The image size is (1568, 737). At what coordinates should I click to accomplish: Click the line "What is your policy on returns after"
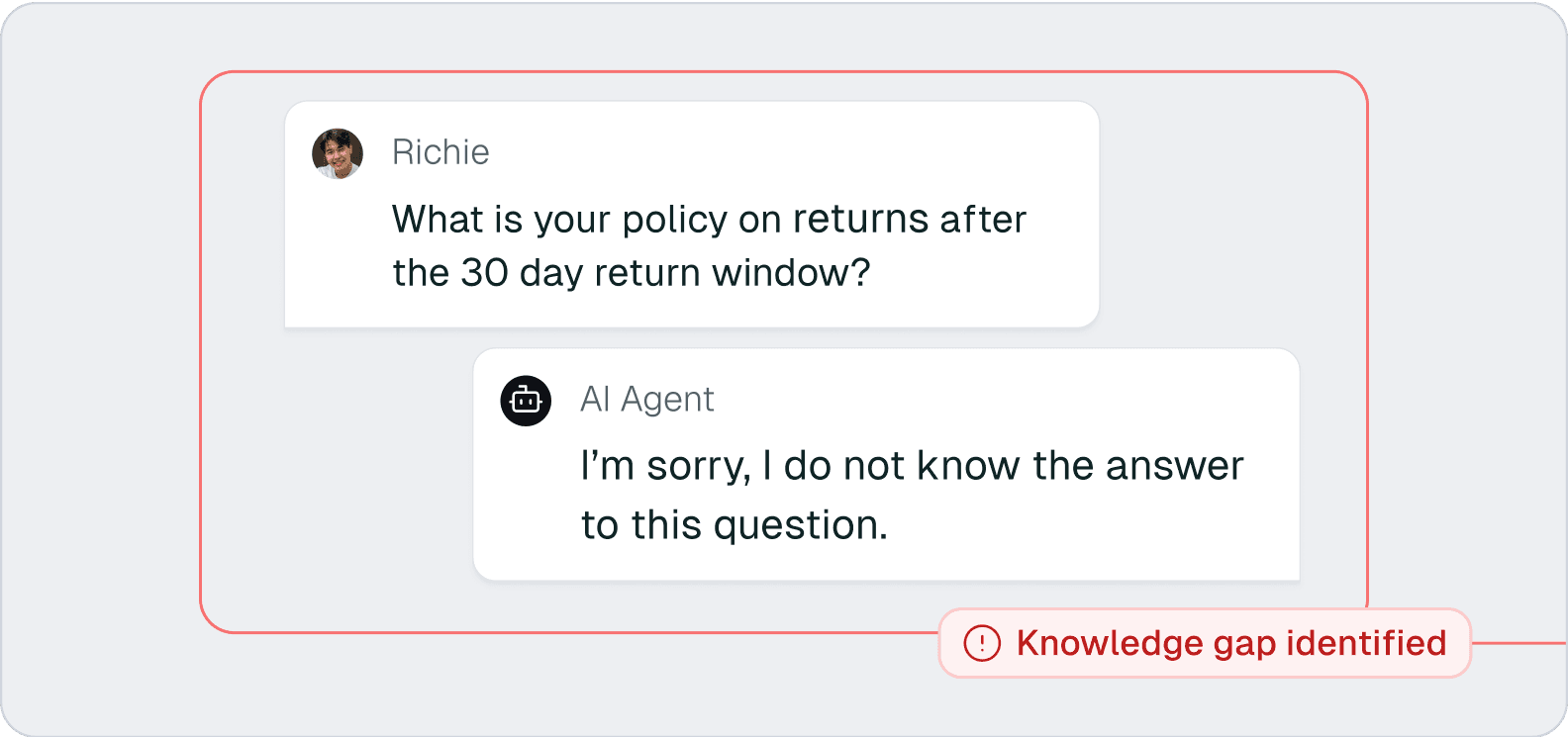(709, 220)
